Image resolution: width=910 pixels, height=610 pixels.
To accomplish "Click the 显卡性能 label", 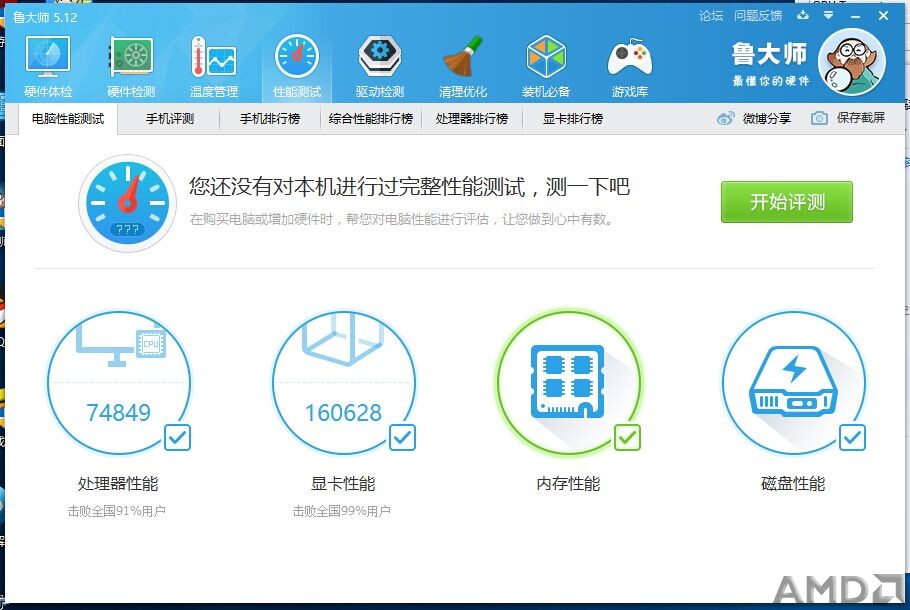I will pyautogui.click(x=343, y=483).
